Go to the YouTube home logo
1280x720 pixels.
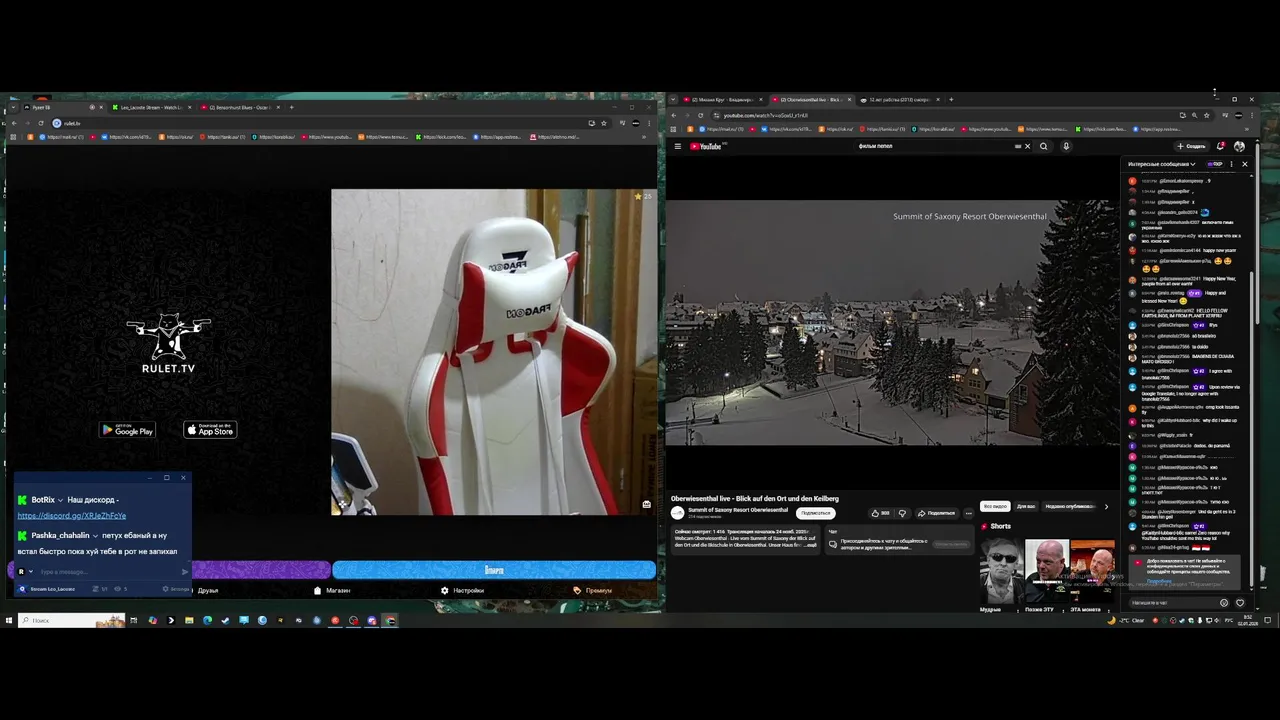[x=707, y=146]
